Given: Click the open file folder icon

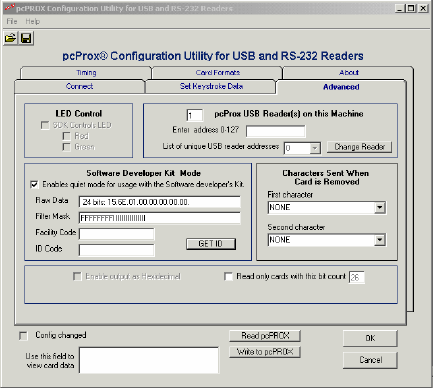Looking at the screenshot, I should pyautogui.click(x=10, y=38).
